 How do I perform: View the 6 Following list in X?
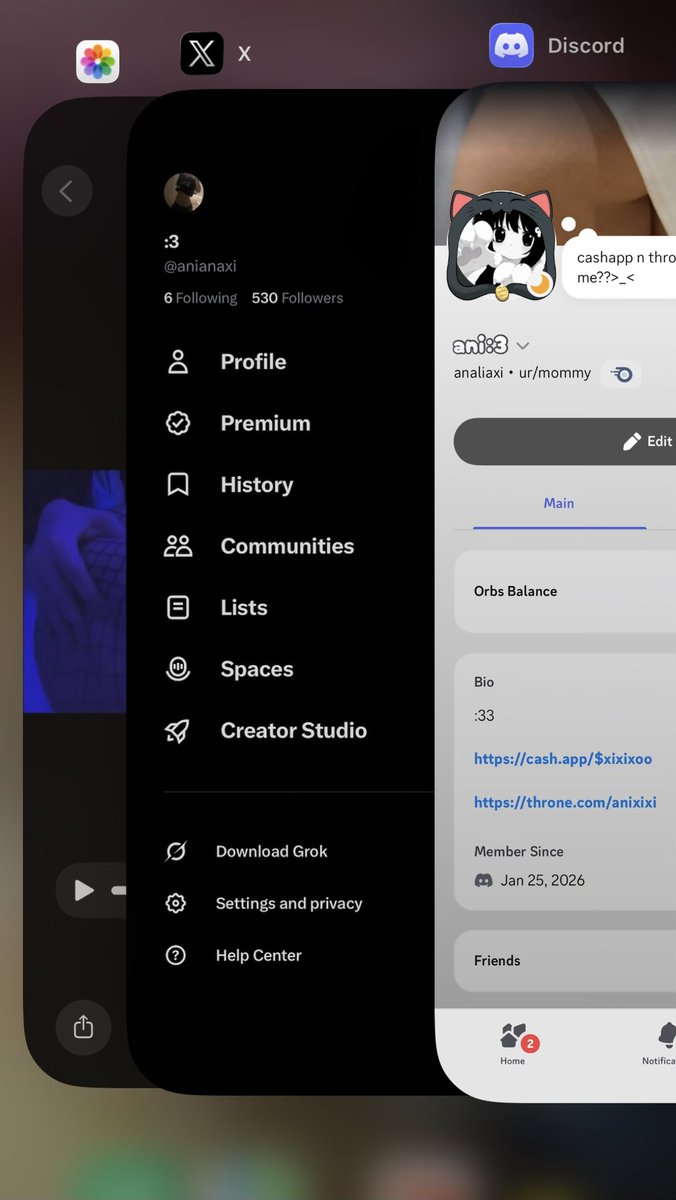pos(200,298)
